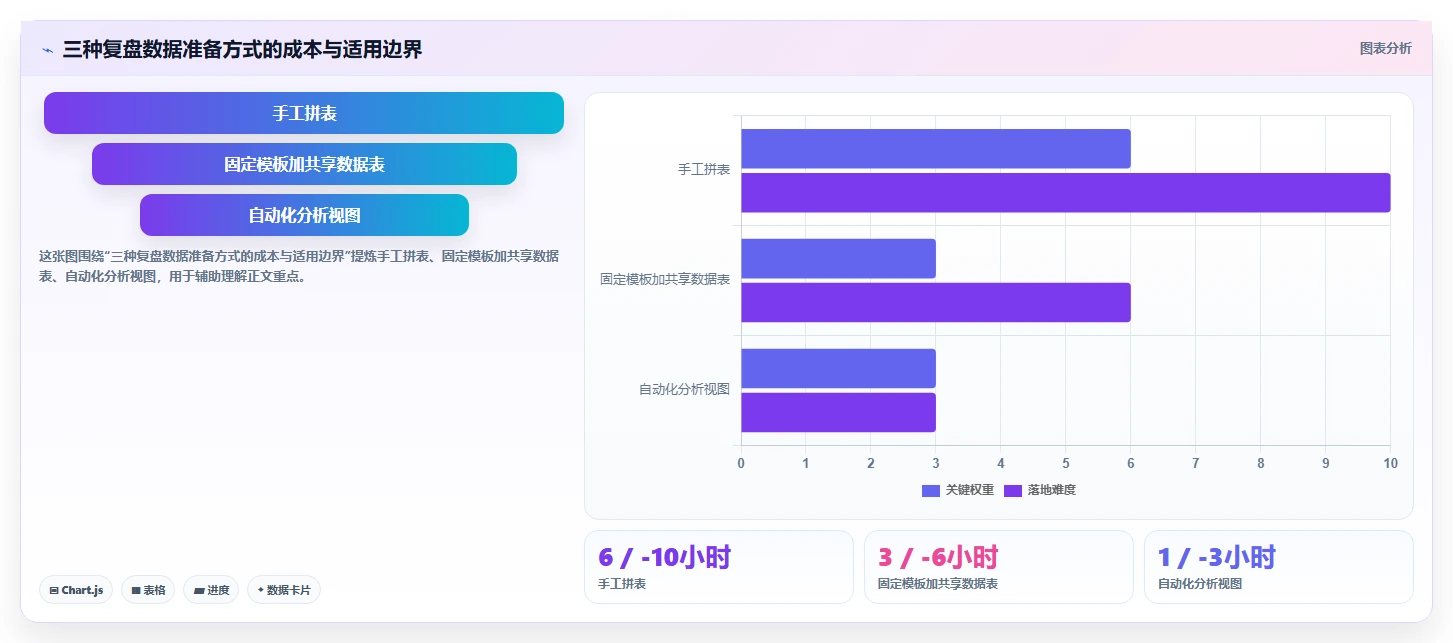The image size is (1453, 643).
Task: Click the 手工拼表 关键权重 bar in chart
Action: (936, 148)
